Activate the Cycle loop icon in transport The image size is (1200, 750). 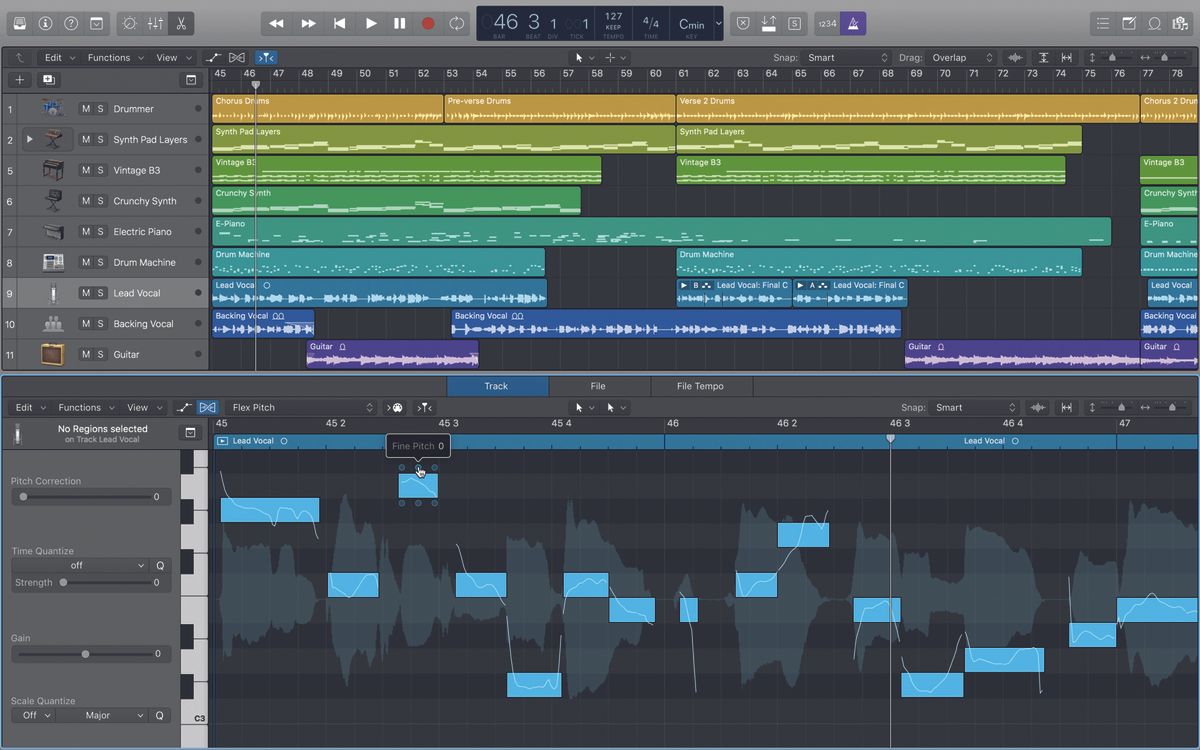(457, 23)
